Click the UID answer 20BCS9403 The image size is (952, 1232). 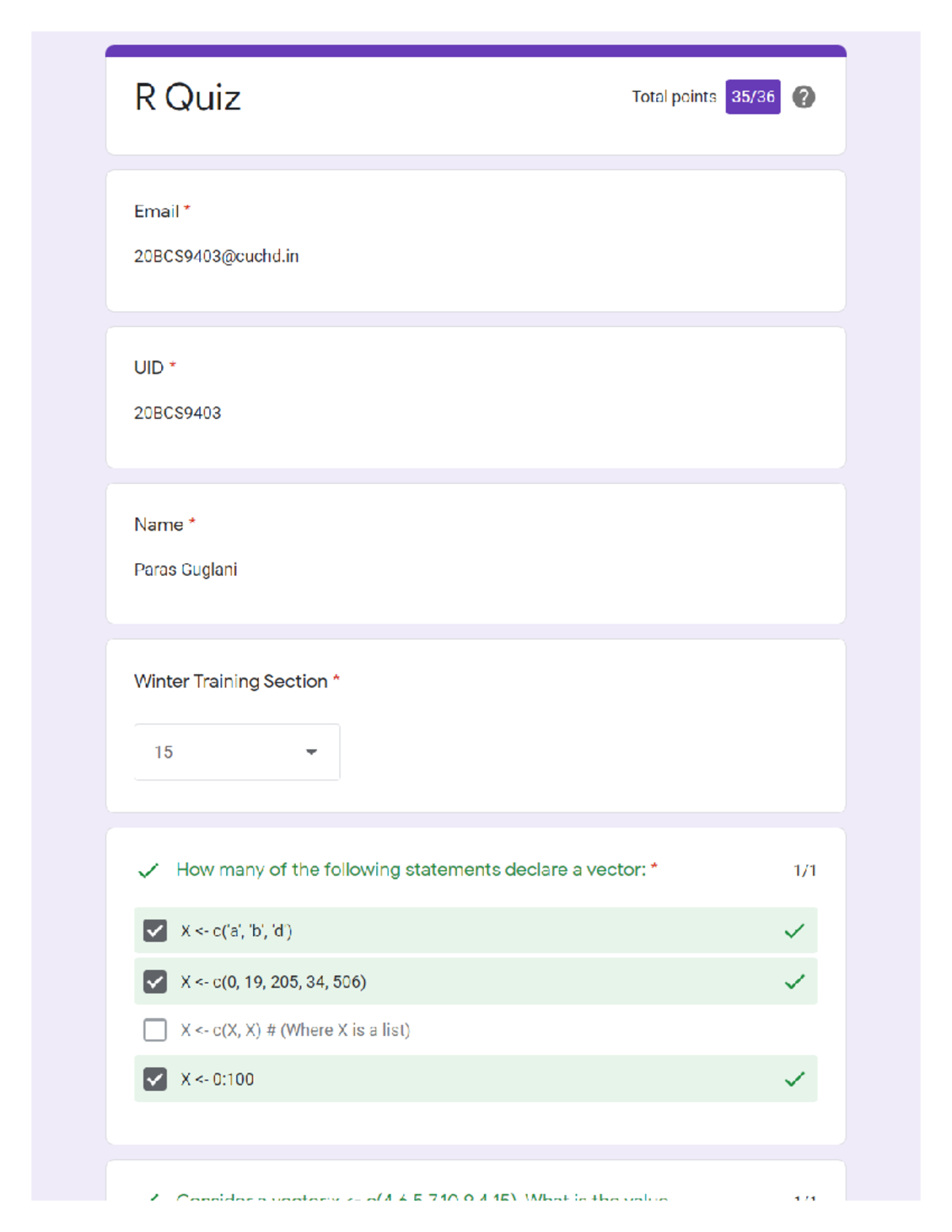coord(177,413)
